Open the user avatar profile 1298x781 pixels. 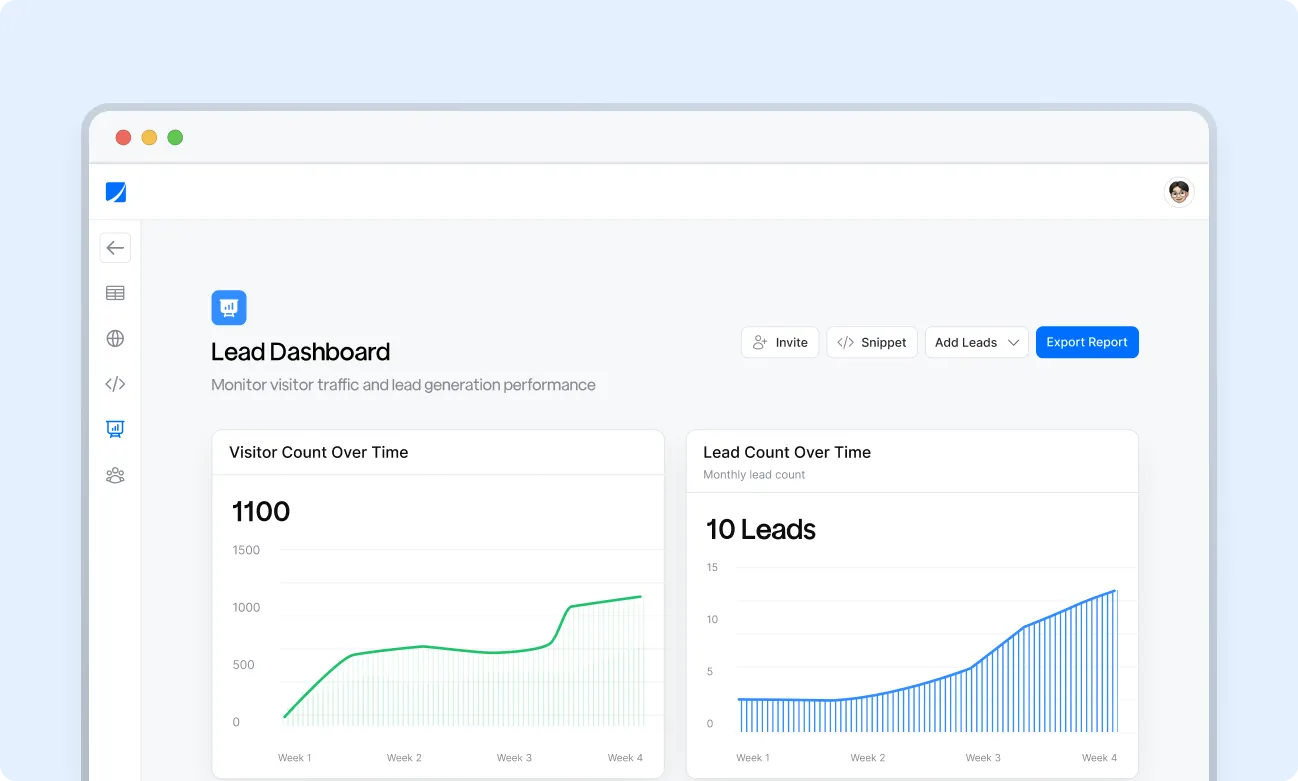pos(1179,192)
